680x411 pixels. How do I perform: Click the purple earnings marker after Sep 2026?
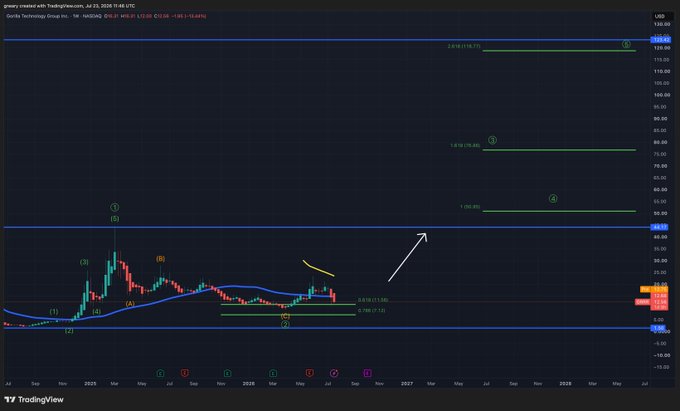[x=367, y=373]
